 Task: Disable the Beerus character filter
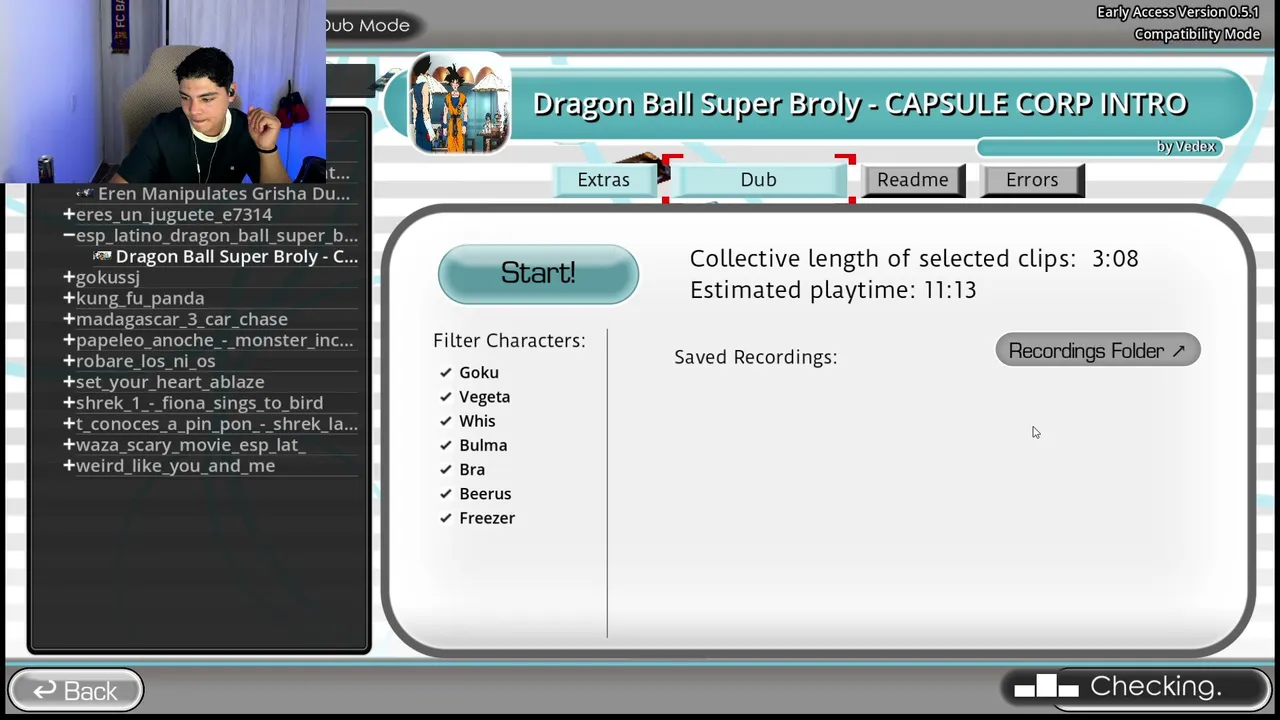click(x=446, y=494)
